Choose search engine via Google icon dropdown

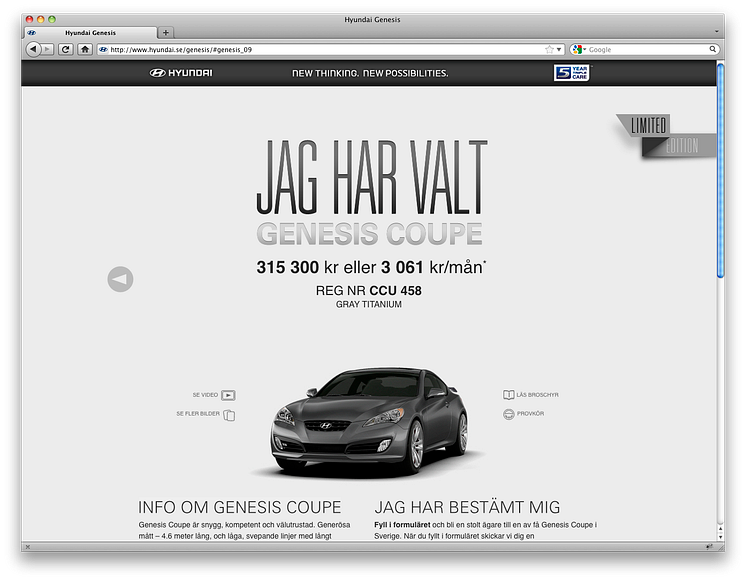[x=579, y=49]
